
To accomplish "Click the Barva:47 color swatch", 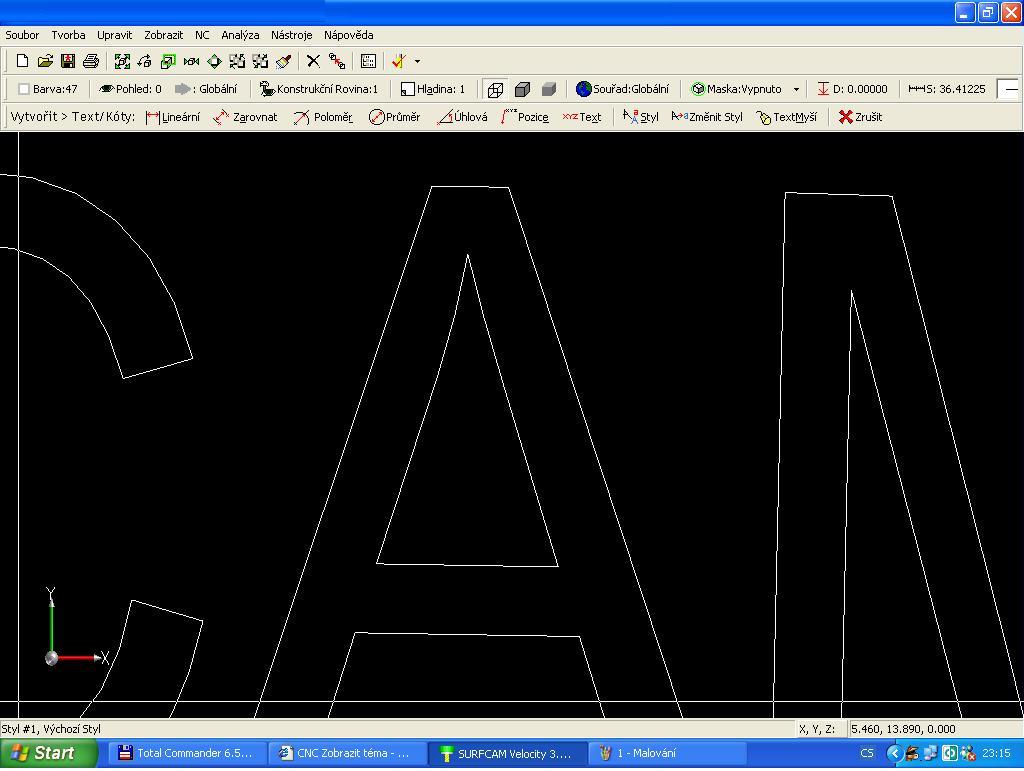I will (24, 89).
